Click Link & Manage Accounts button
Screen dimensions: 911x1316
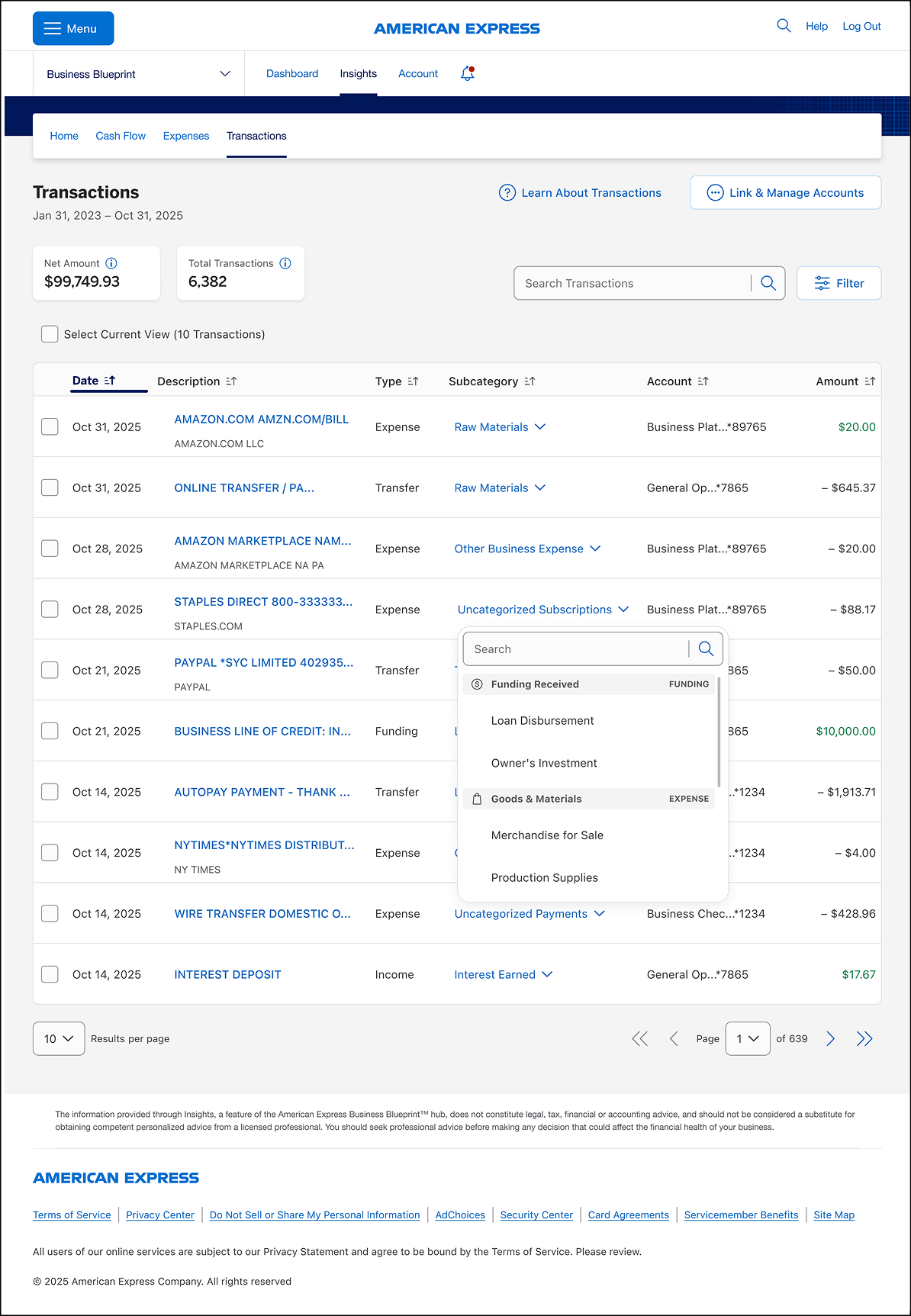(x=786, y=192)
